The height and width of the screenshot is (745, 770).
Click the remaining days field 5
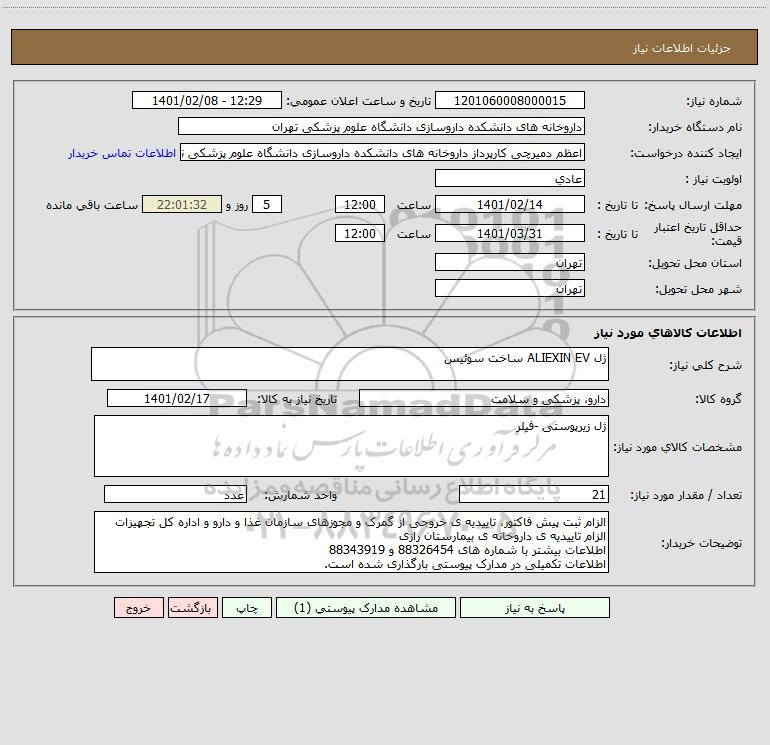point(267,205)
